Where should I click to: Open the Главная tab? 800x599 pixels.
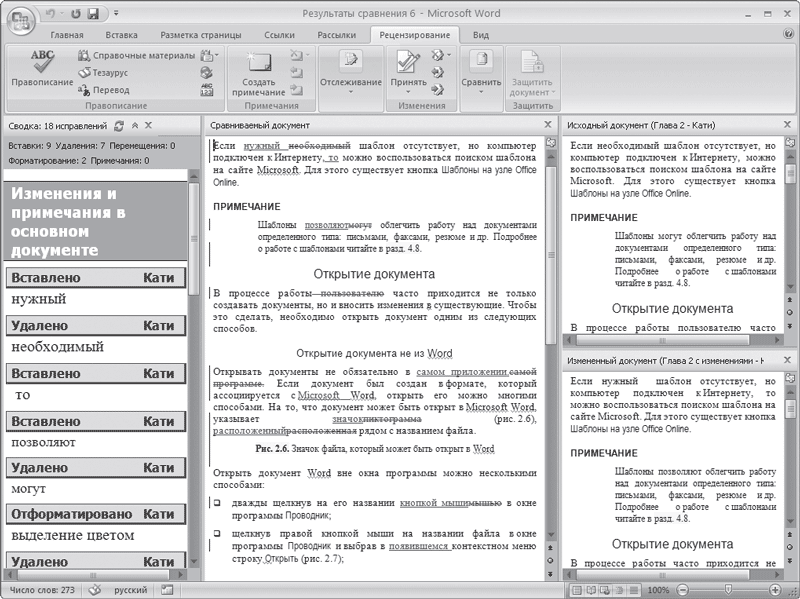coord(67,35)
